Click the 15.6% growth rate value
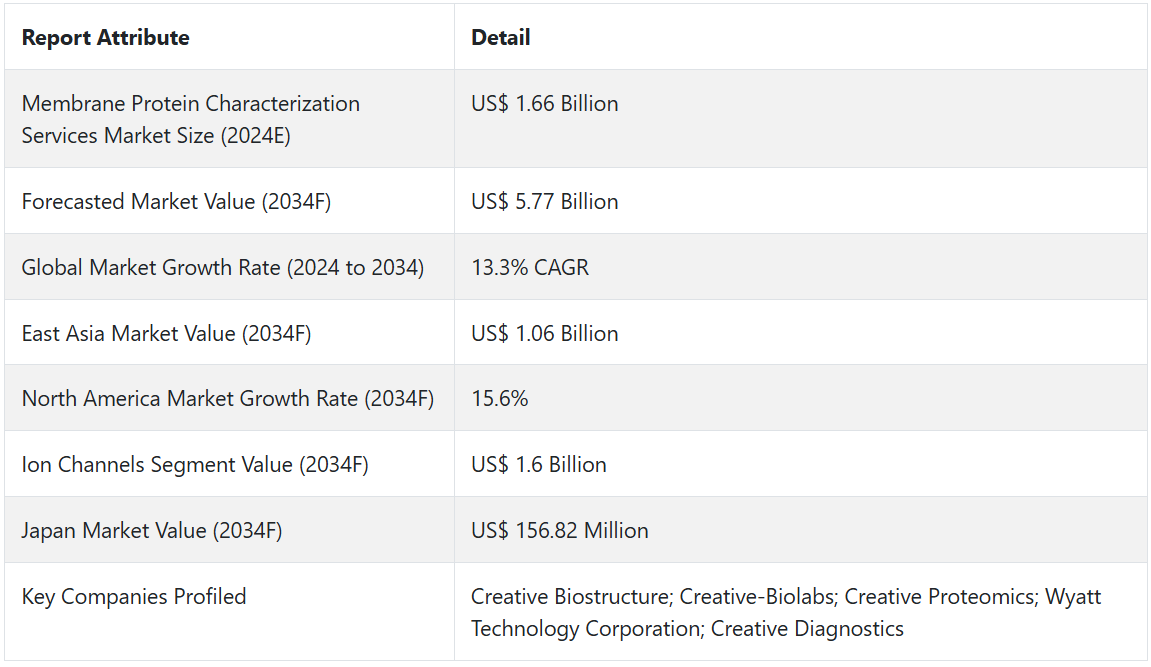The width and height of the screenshot is (1151, 667). pos(499,399)
